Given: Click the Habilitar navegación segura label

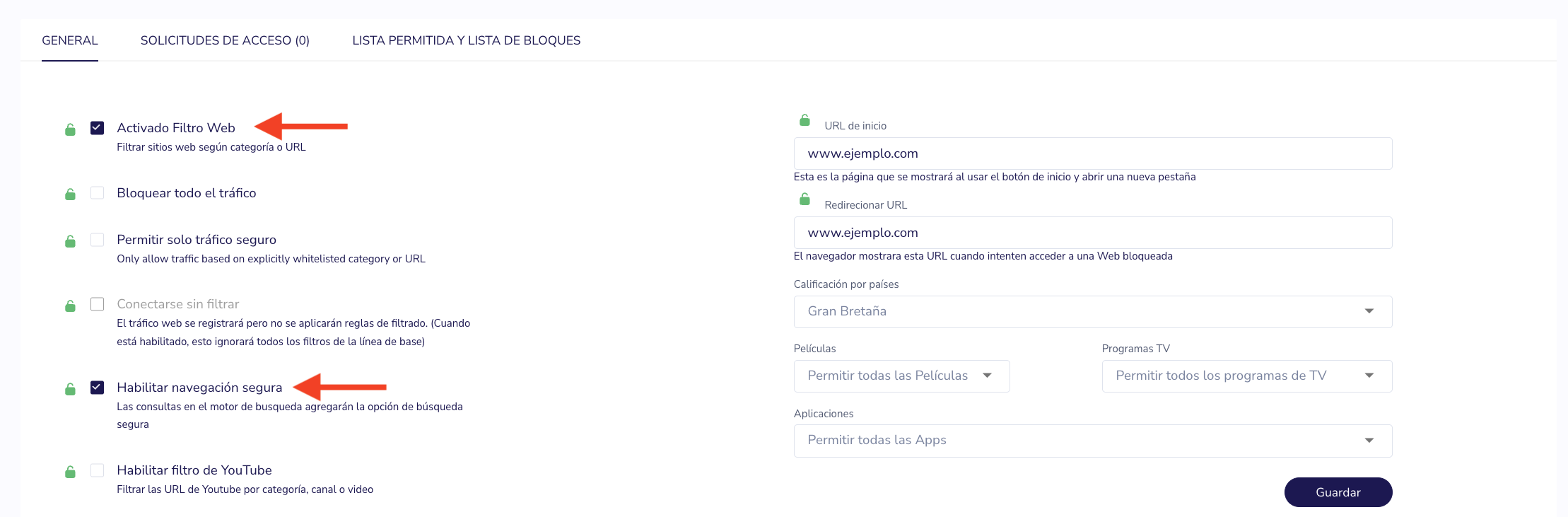Looking at the screenshot, I should tap(199, 388).
